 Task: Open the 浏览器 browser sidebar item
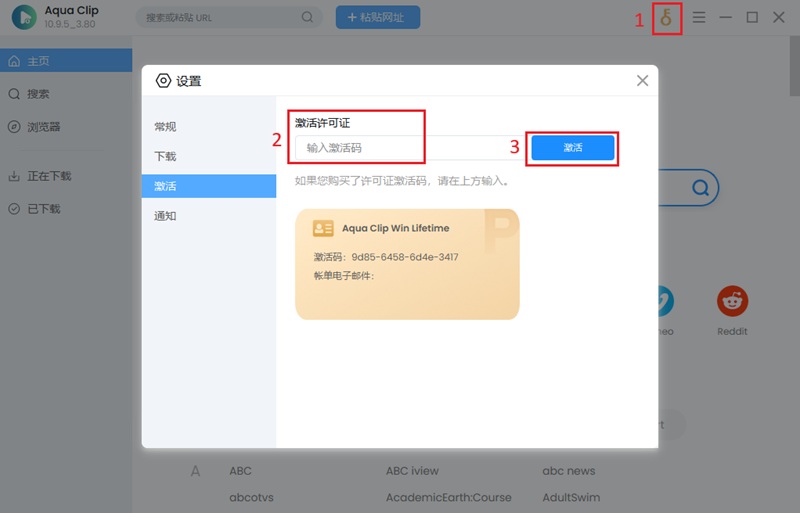(x=66, y=127)
